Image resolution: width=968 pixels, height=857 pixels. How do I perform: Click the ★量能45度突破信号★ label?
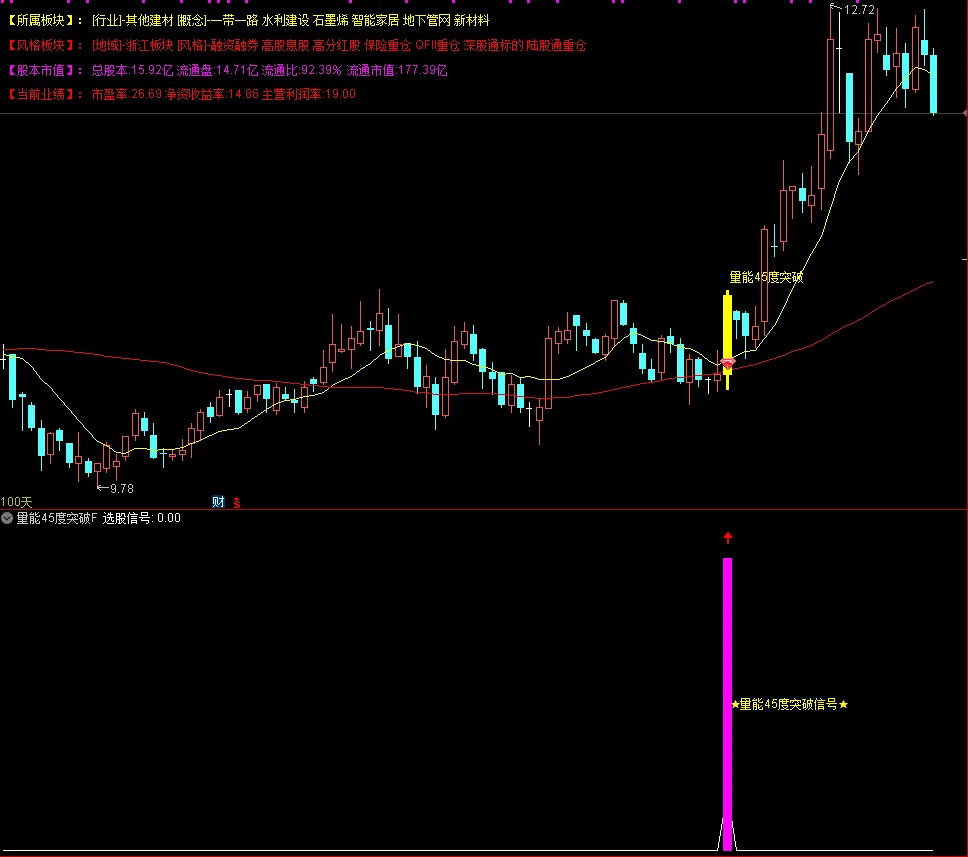pyautogui.click(x=790, y=704)
